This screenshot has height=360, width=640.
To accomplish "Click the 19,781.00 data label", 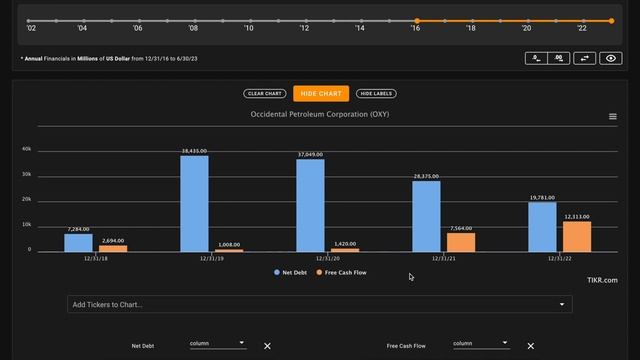I will coord(542,198).
